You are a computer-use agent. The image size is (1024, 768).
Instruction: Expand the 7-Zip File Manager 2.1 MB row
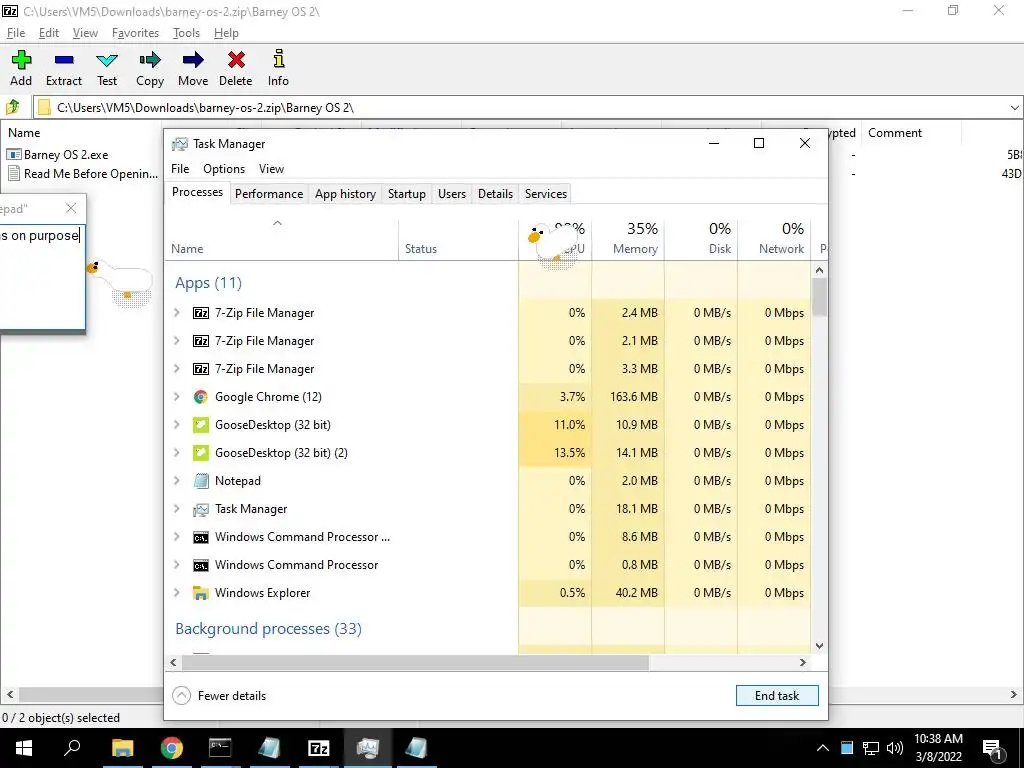pos(176,341)
